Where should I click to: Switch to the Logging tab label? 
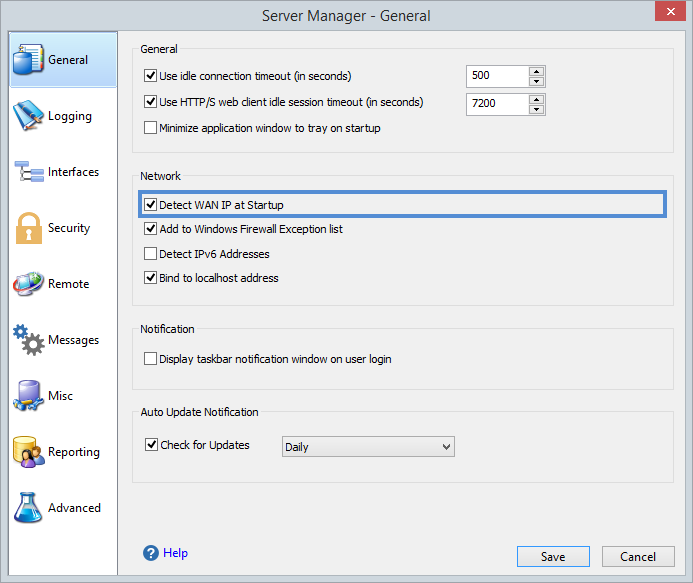[x=70, y=116]
